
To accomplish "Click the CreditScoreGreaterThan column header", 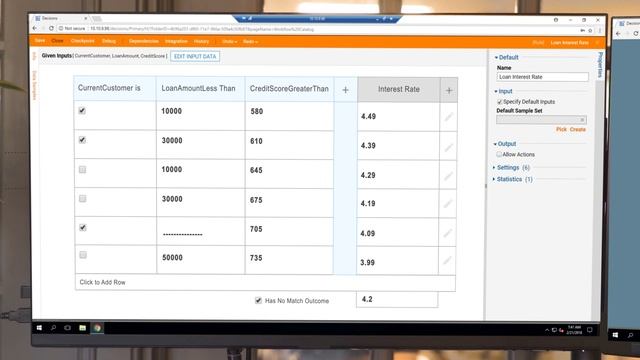I will tap(289, 89).
